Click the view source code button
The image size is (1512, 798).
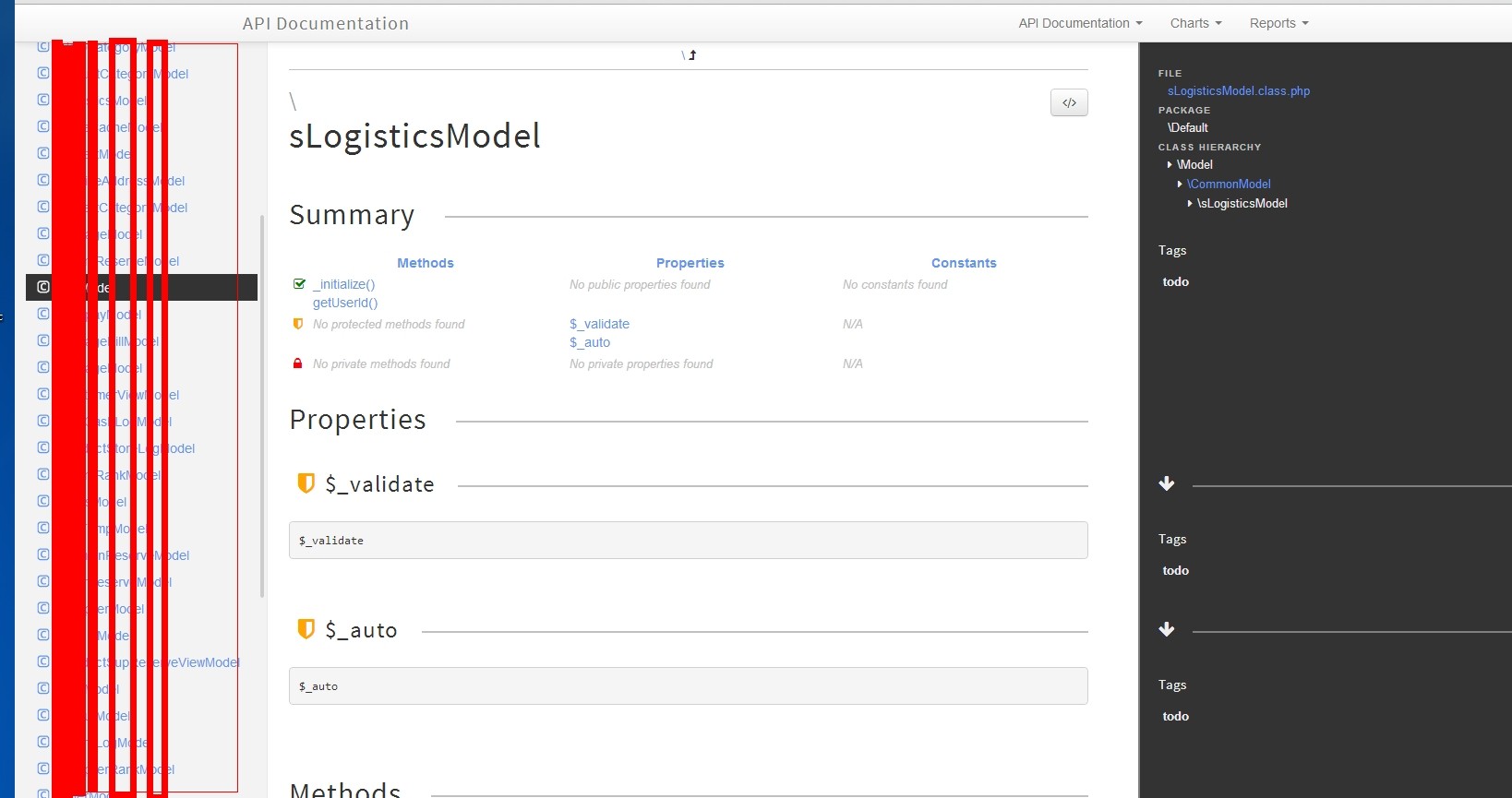(1069, 102)
